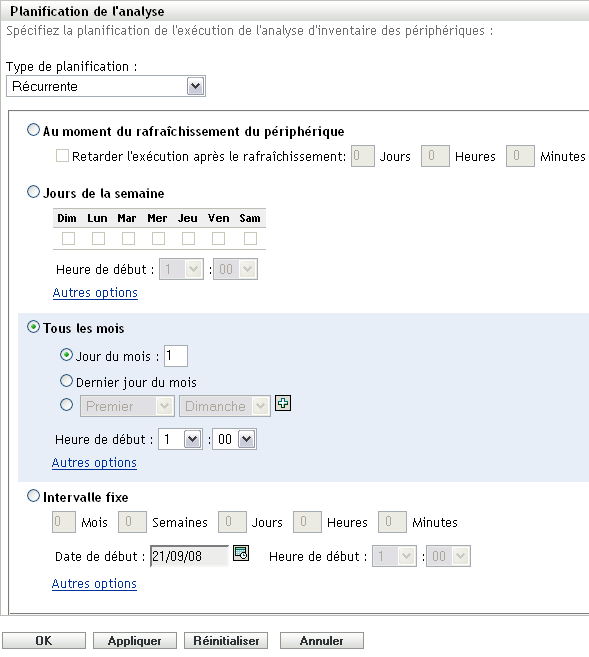Check the Lun weekday checkbox
The height and width of the screenshot is (657, 589).
point(98,239)
